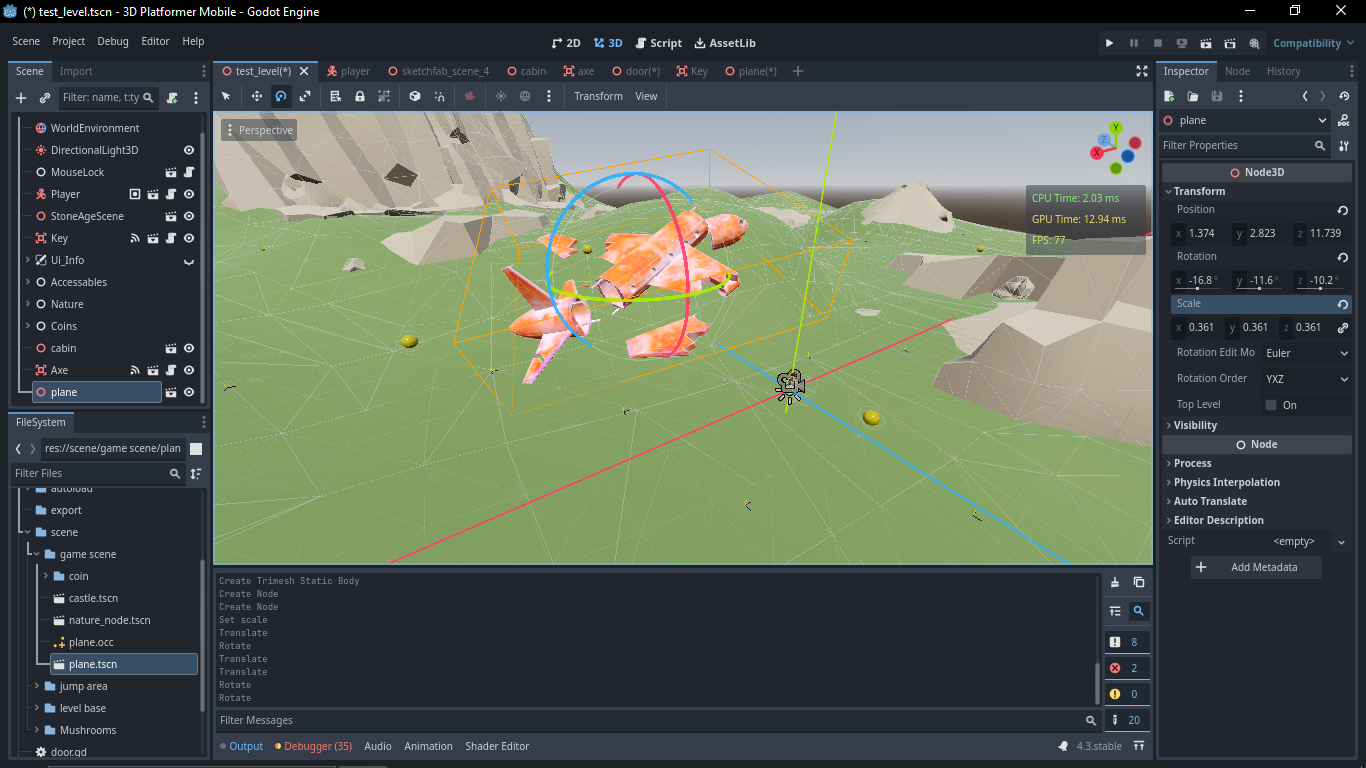The image size is (1366, 768).
Task: Switch to the player scene tab
Action: point(347,71)
